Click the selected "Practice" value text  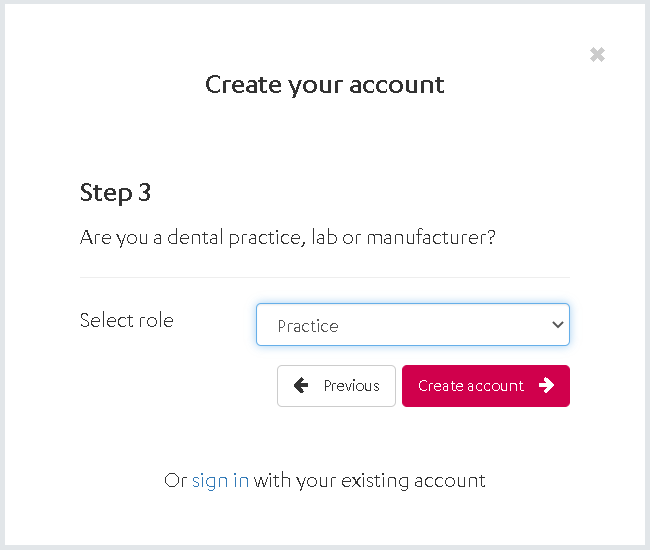(x=308, y=326)
